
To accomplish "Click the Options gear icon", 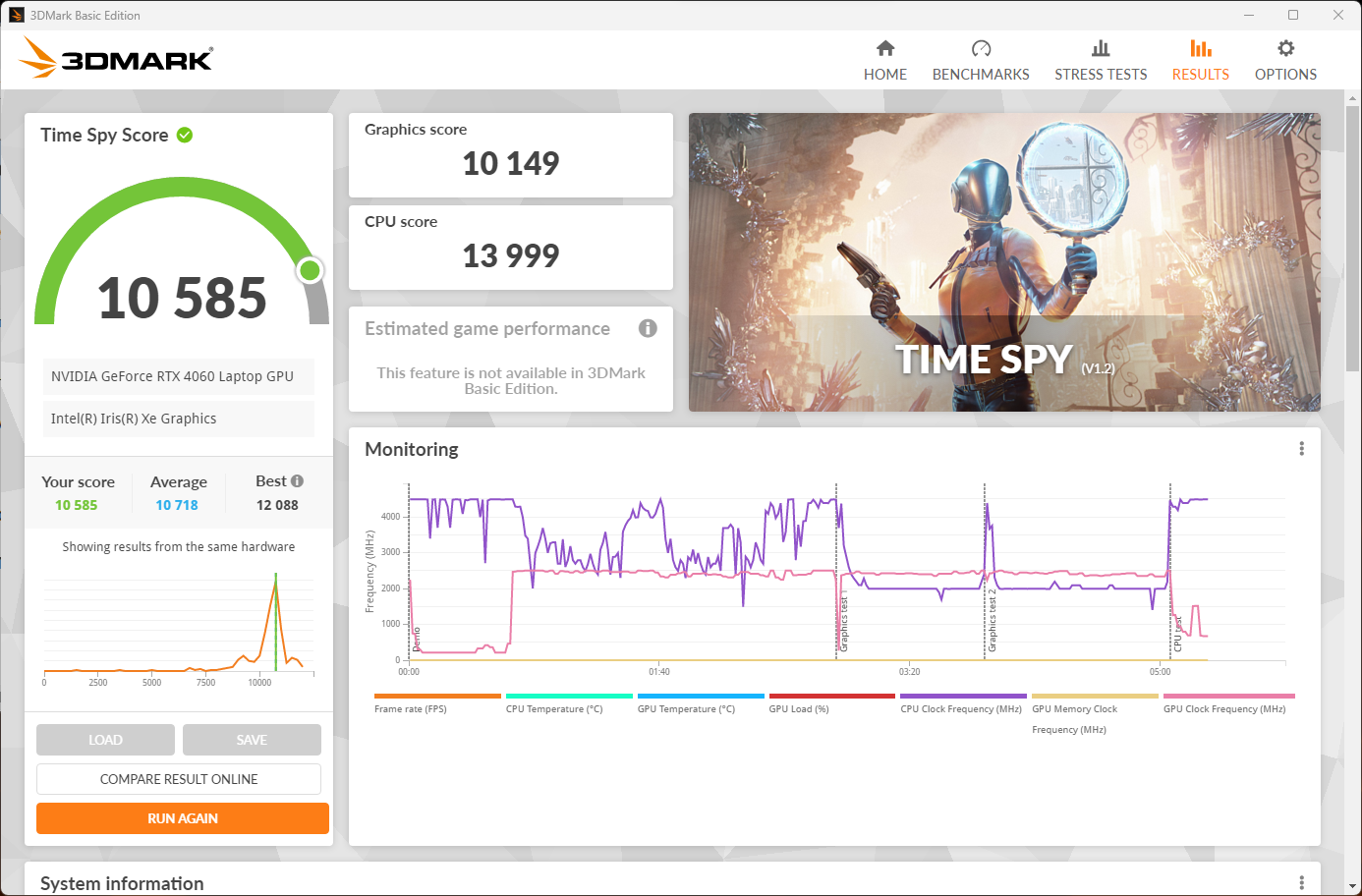I will coord(1285,48).
